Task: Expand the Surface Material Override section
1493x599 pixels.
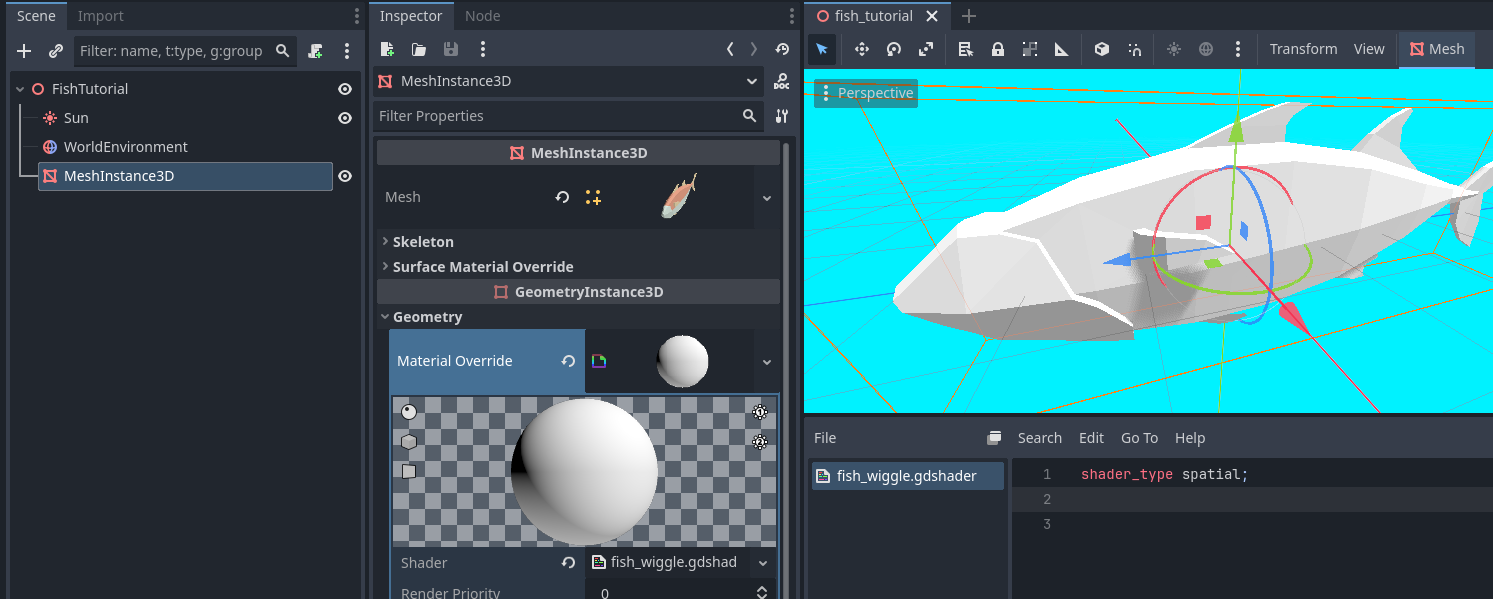Action: tap(482, 267)
